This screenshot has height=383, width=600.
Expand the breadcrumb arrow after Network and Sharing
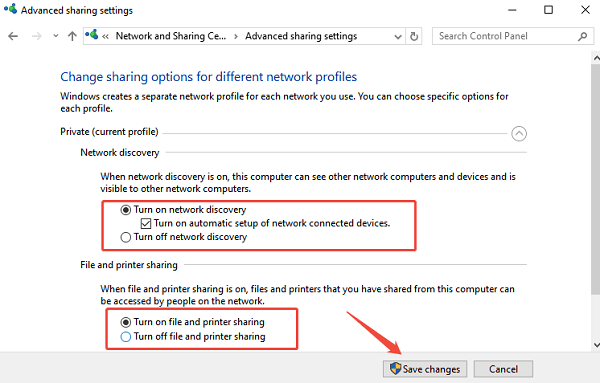pos(236,36)
